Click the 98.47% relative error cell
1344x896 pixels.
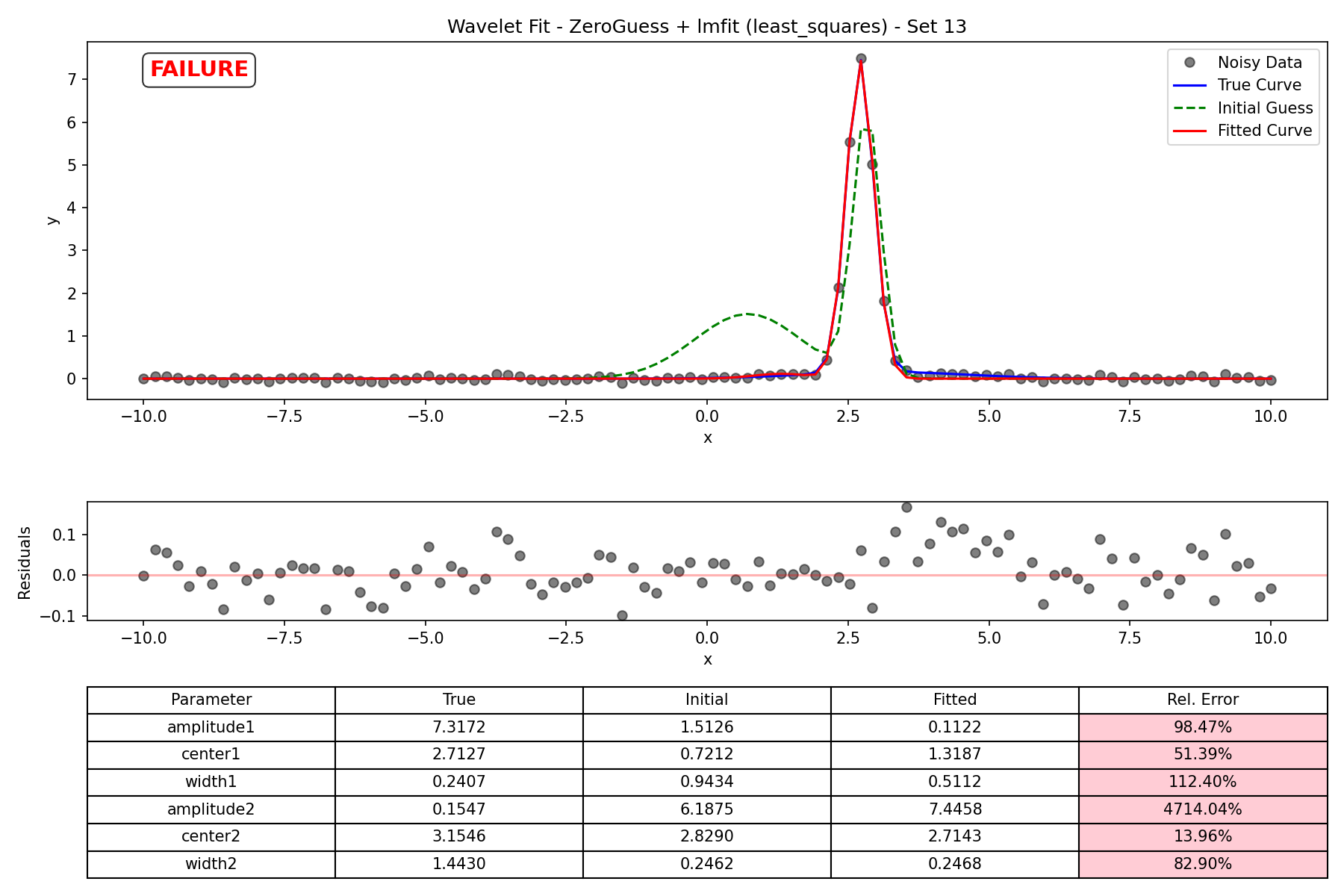point(1203,727)
